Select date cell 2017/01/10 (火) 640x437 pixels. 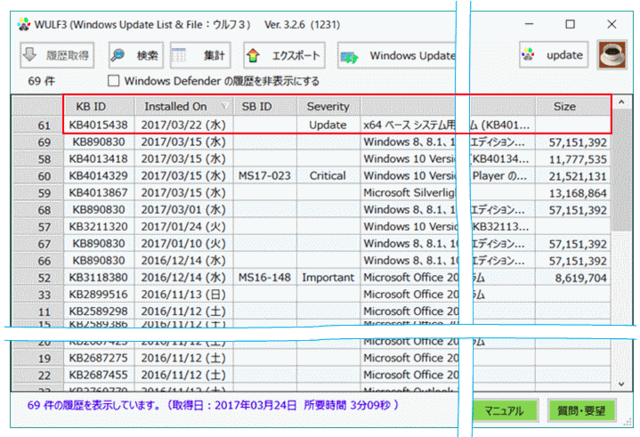pos(184,244)
